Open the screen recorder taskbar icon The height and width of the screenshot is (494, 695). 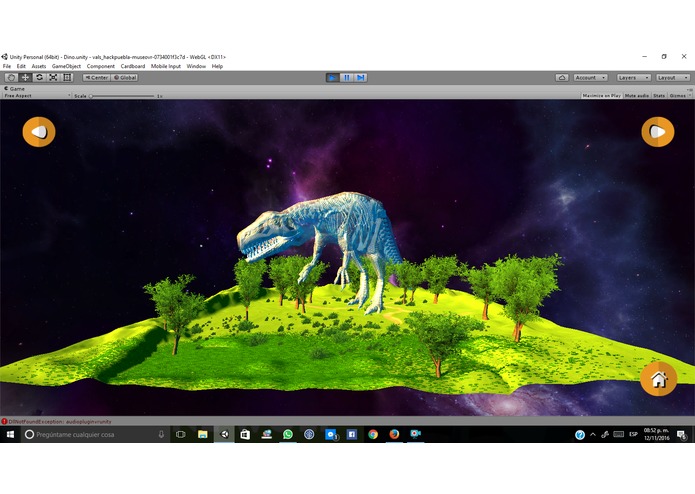415,435
